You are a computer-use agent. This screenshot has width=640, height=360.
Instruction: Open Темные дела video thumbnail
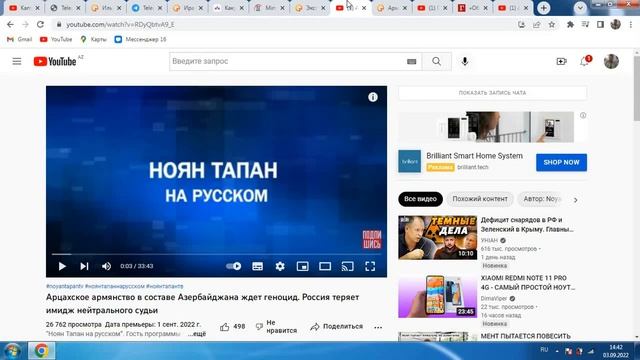point(438,238)
